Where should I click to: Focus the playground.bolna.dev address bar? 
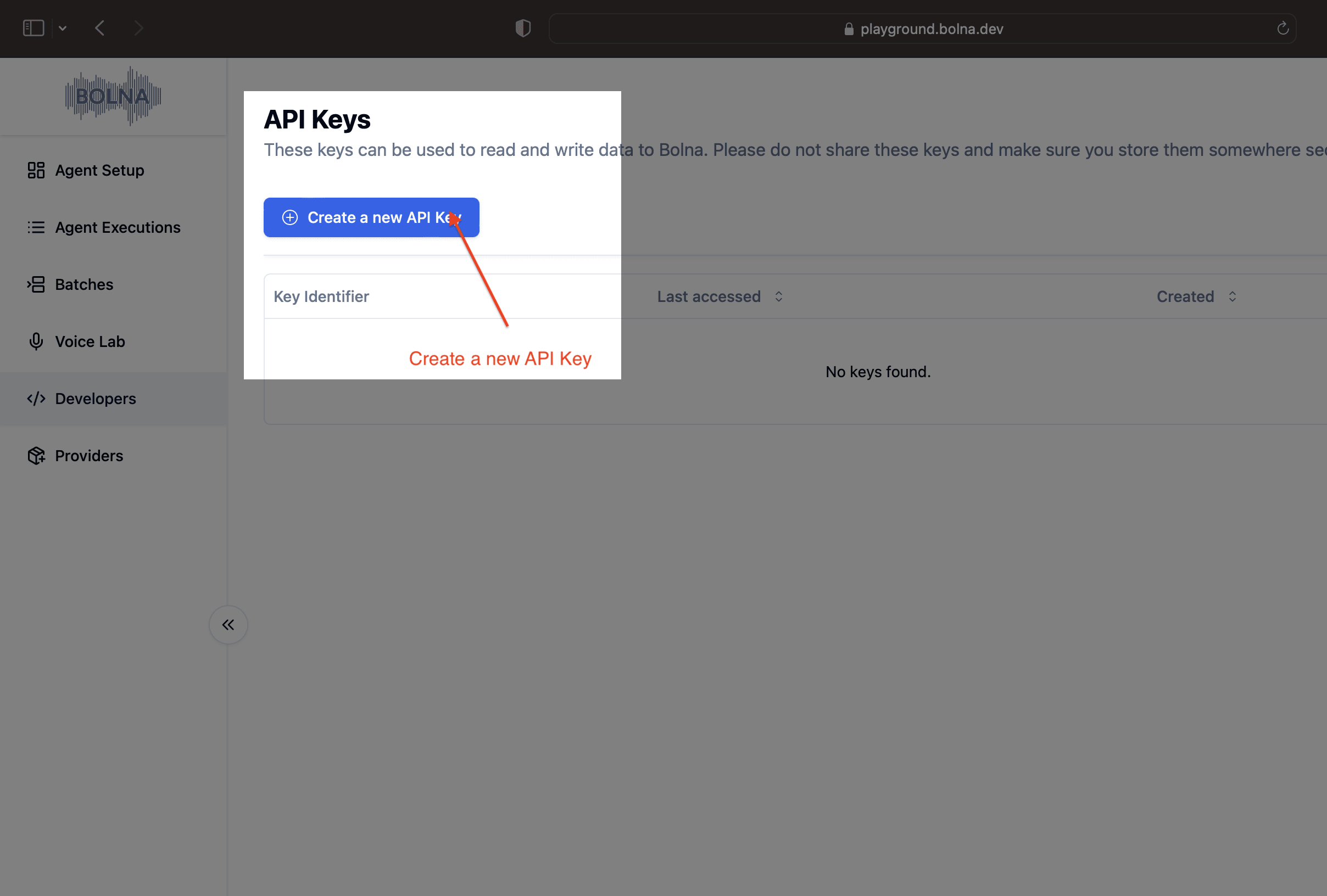923,29
